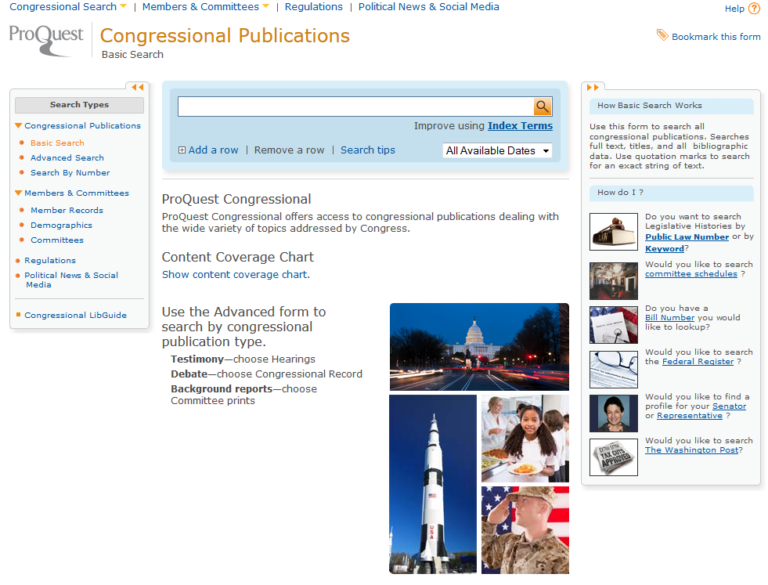Open Search tips
Image resolution: width=768 pixels, height=585 pixels.
click(x=368, y=150)
